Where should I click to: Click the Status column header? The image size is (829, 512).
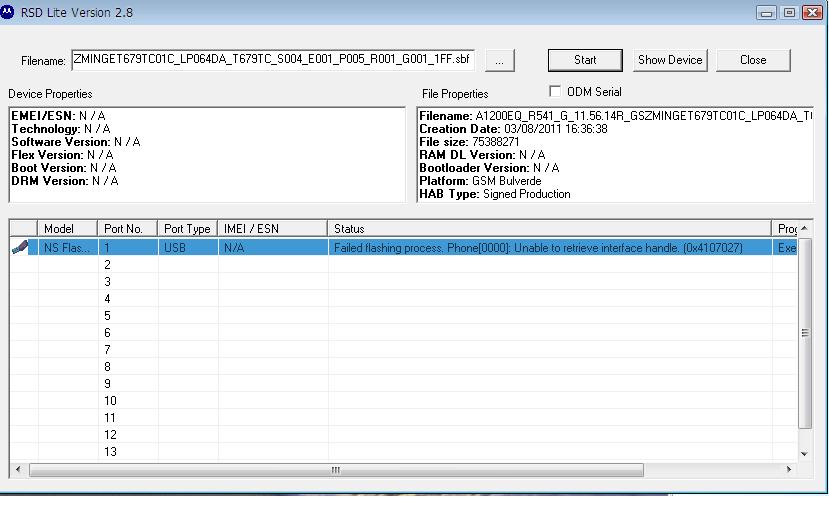click(549, 228)
